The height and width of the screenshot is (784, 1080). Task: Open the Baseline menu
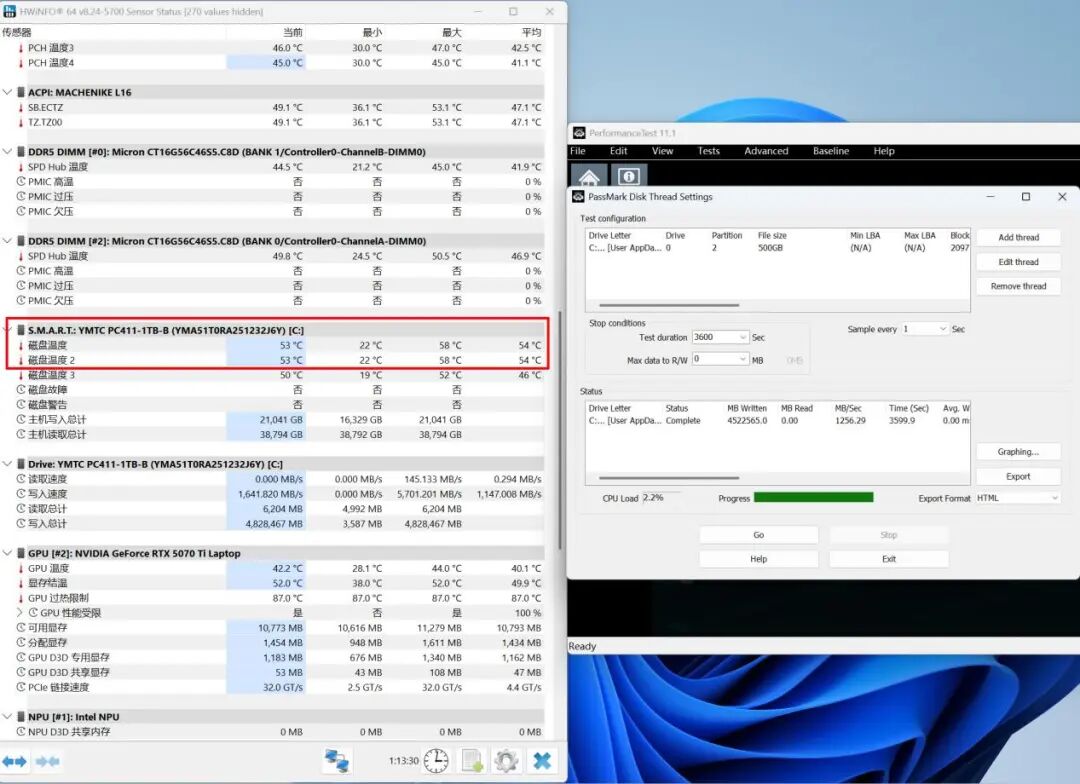point(830,151)
